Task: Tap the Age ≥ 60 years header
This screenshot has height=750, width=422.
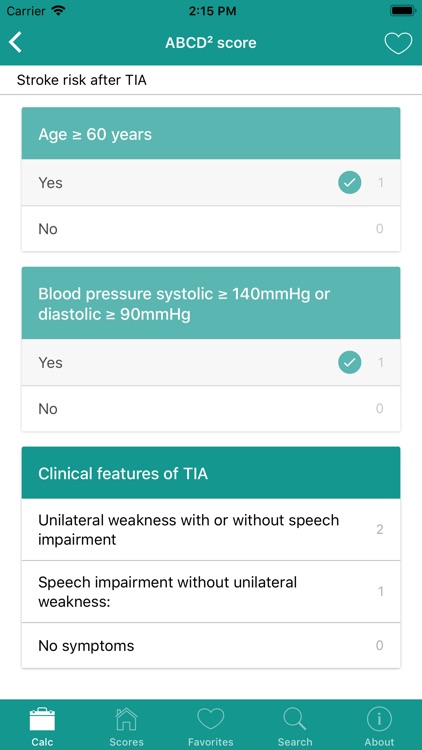Action: [211, 133]
